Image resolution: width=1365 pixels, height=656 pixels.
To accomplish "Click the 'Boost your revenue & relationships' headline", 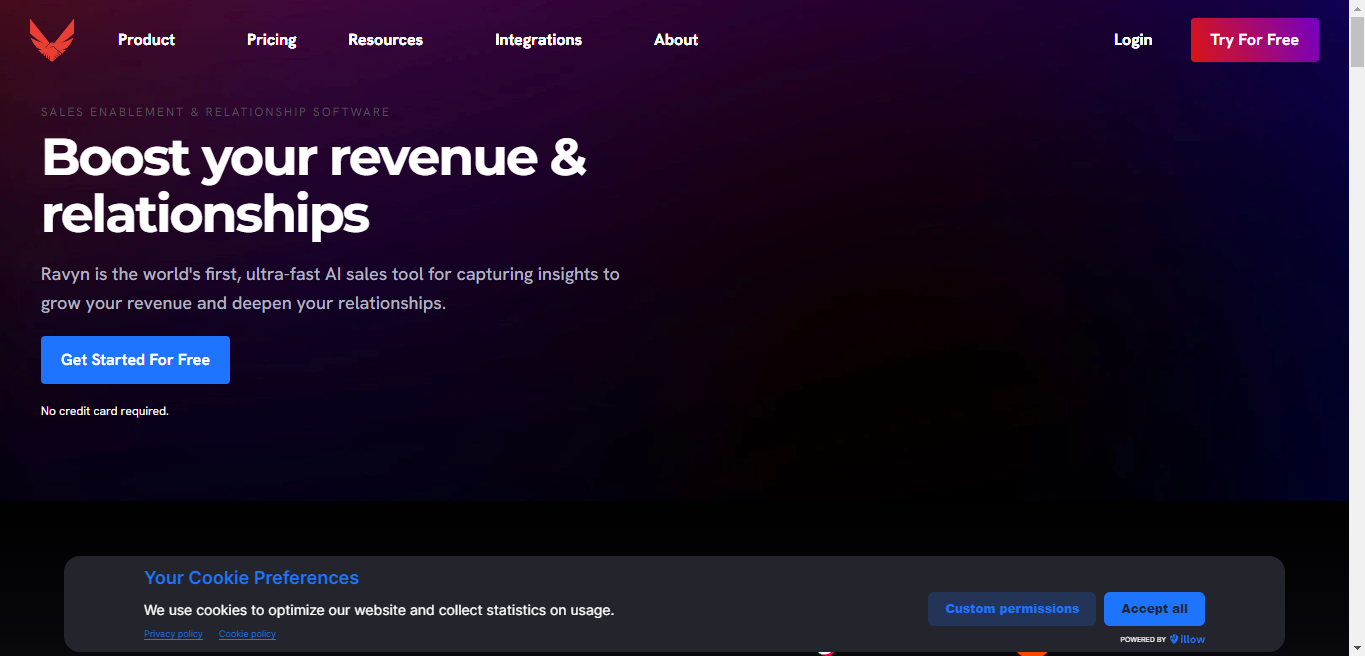I will [x=314, y=185].
